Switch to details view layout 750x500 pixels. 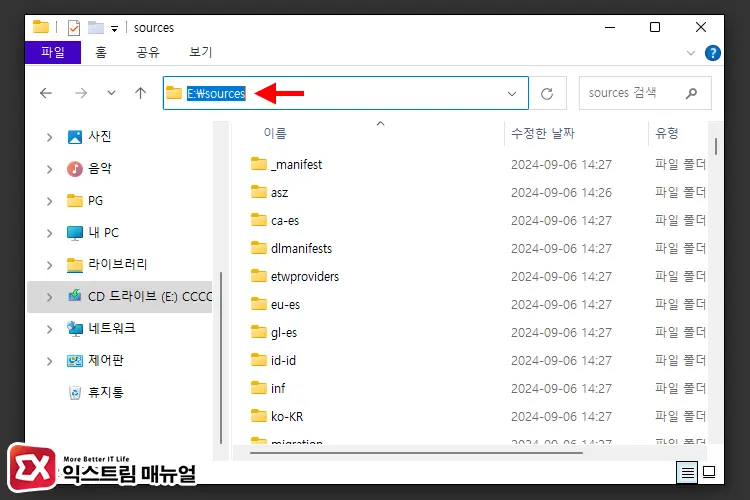pyautogui.click(x=687, y=473)
